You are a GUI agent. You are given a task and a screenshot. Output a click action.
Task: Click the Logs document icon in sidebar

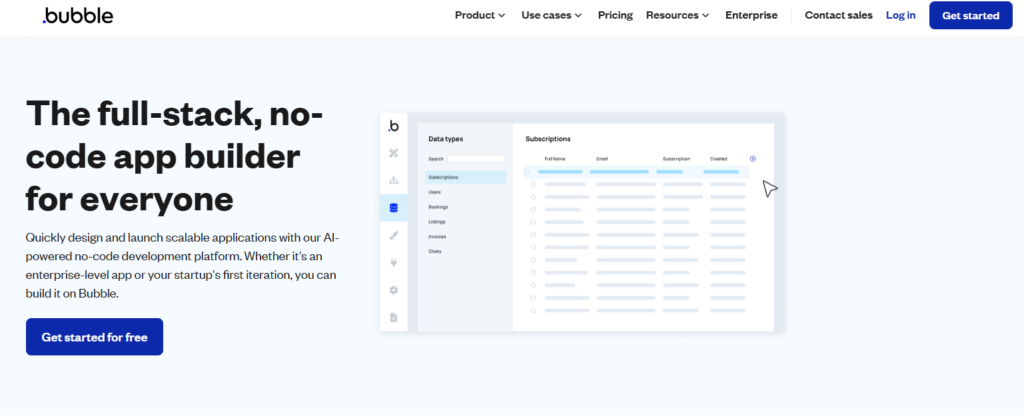click(x=393, y=317)
